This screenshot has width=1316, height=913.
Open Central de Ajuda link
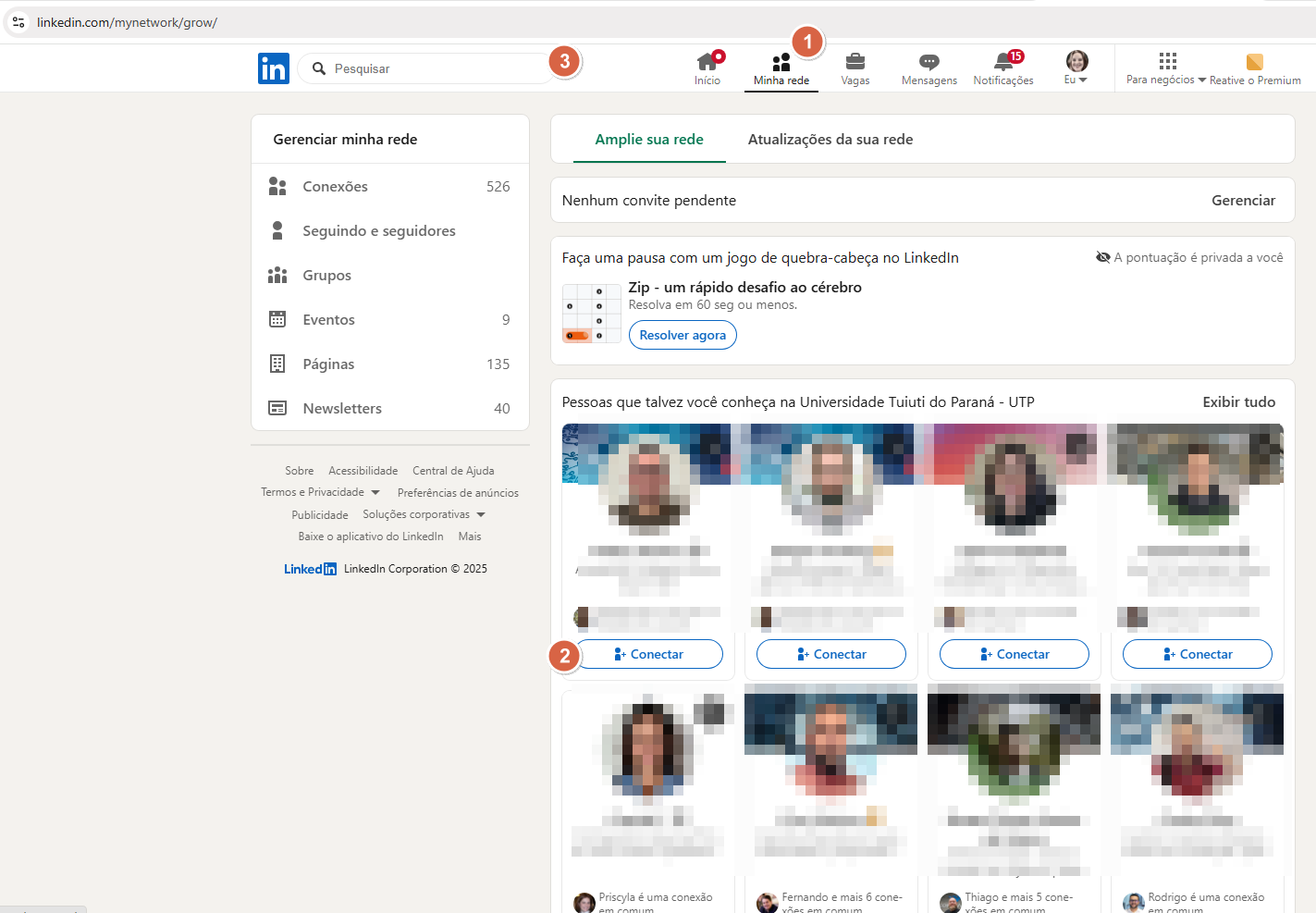coord(453,471)
